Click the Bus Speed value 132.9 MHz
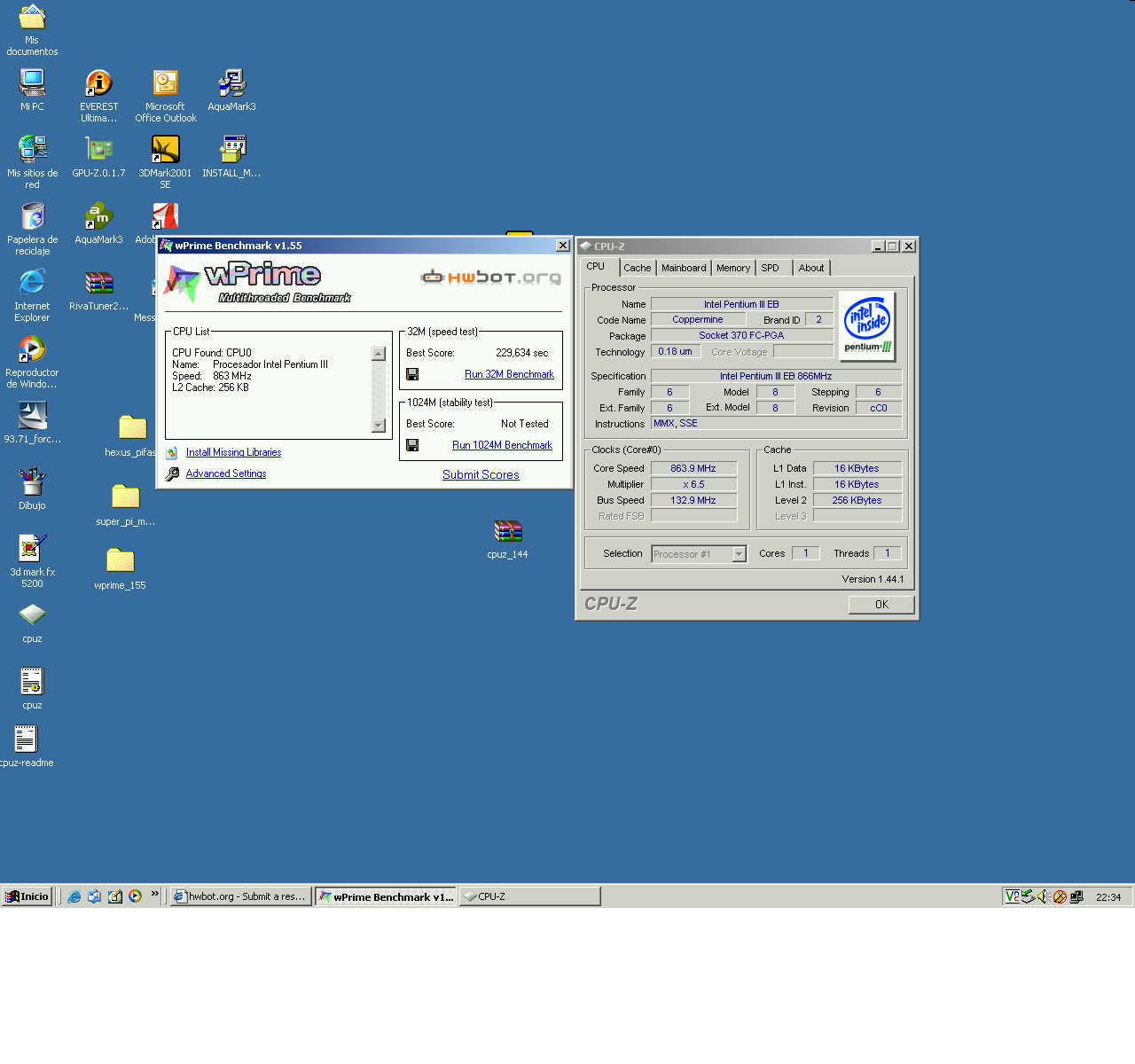 pos(693,500)
